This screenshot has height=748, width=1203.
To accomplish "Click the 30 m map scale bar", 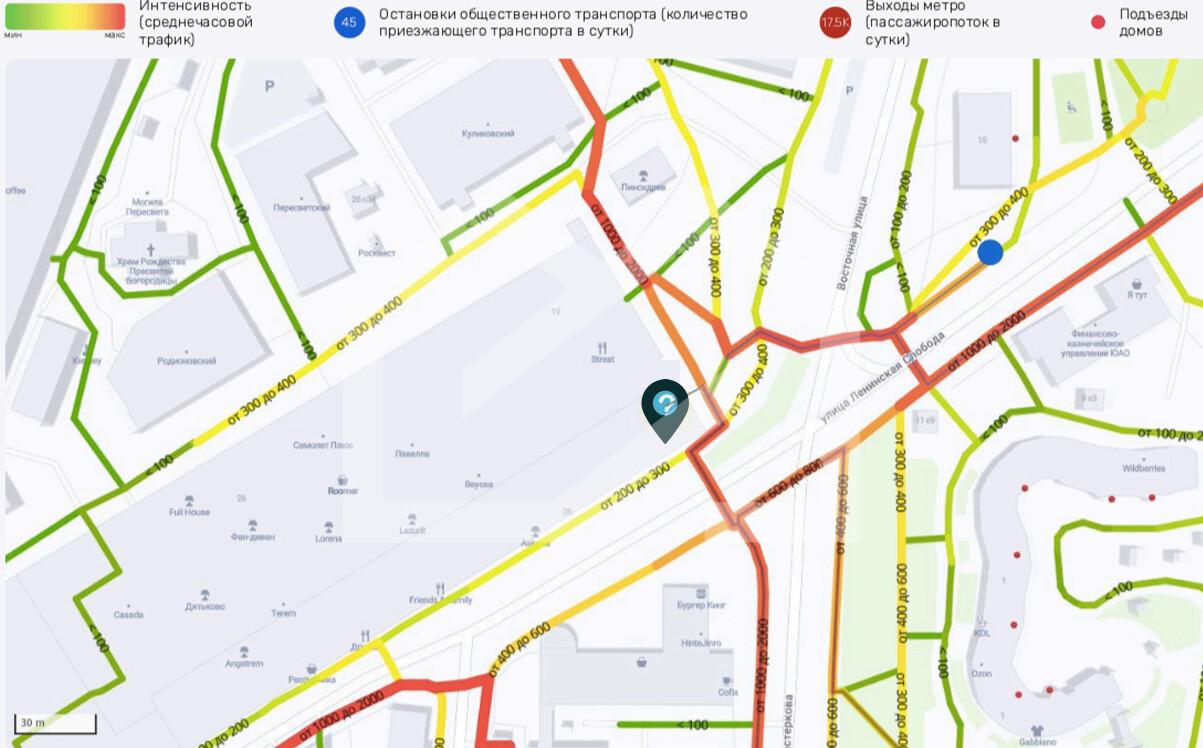I will [56, 723].
